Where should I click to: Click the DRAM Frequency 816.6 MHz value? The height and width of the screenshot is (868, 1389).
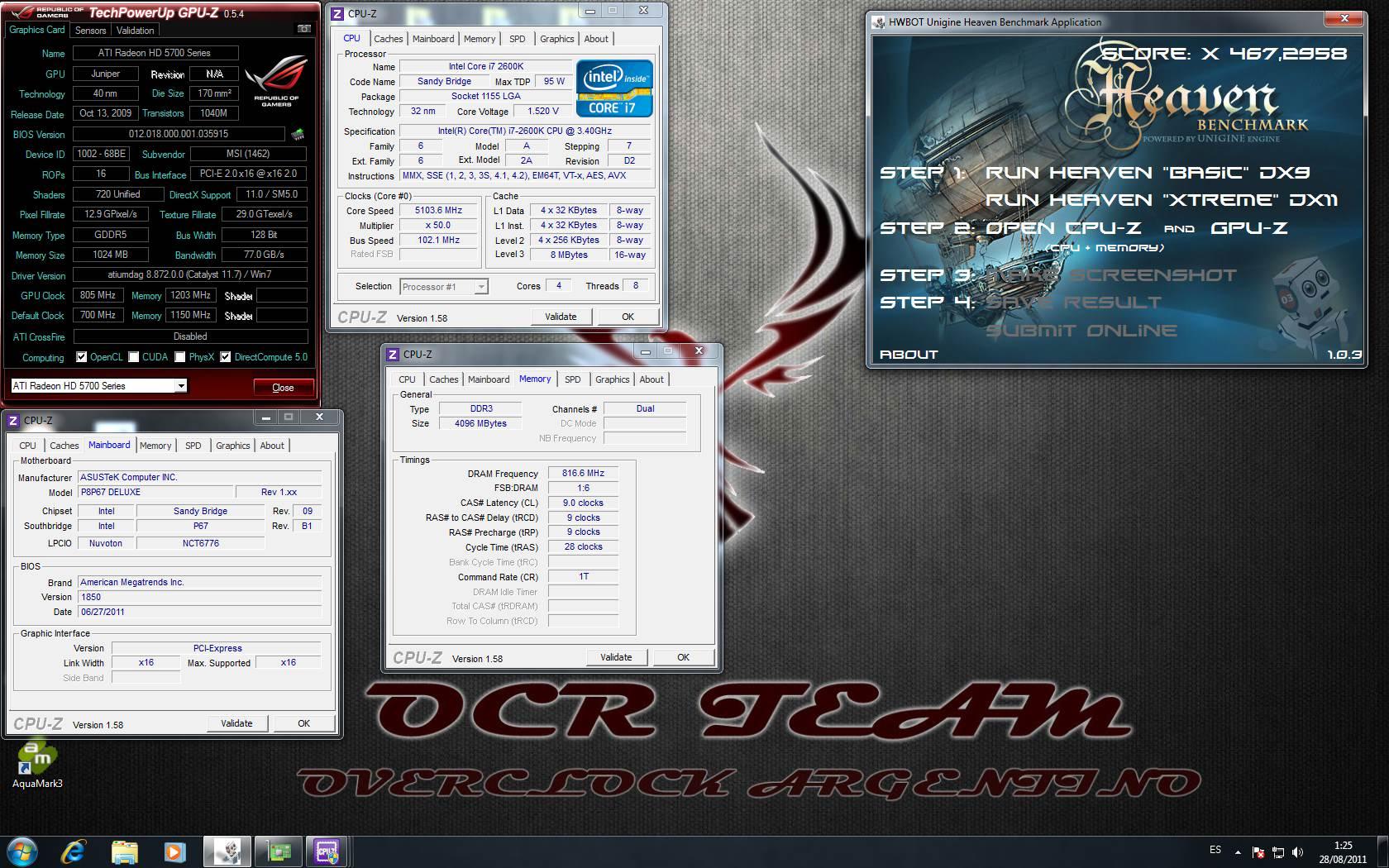pos(583,474)
